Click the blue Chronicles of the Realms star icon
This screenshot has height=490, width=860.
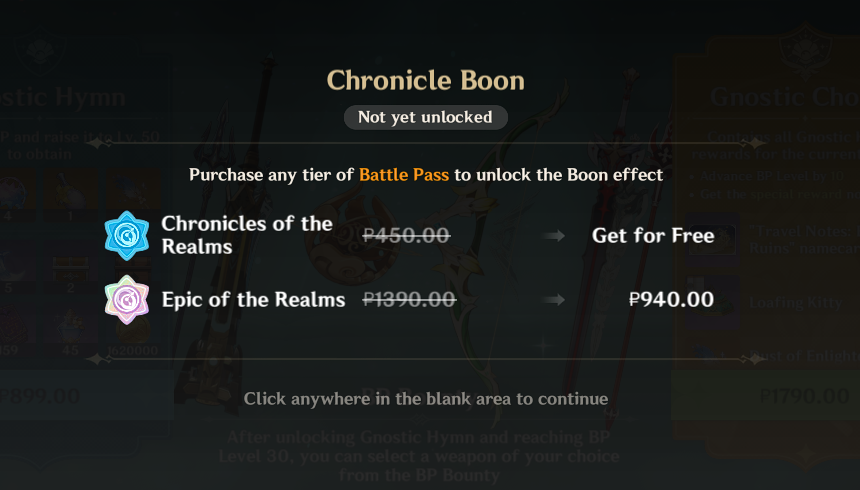tap(127, 236)
